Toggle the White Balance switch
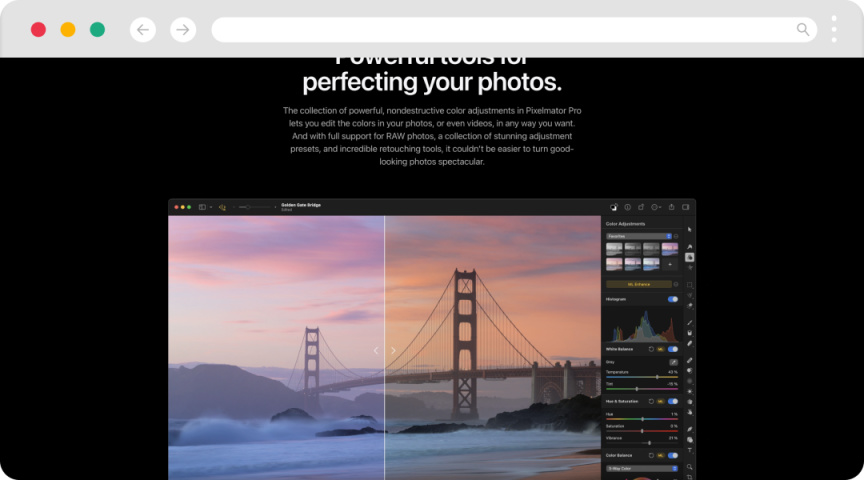Screen dimensions: 864x480 click(x=673, y=349)
